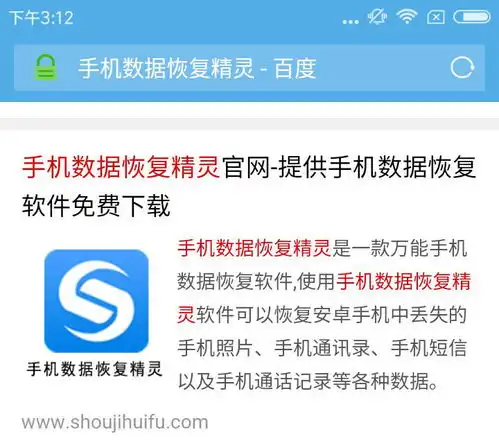Tap the battery indicator icon
This screenshot has height=441, width=499.
point(472,17)
